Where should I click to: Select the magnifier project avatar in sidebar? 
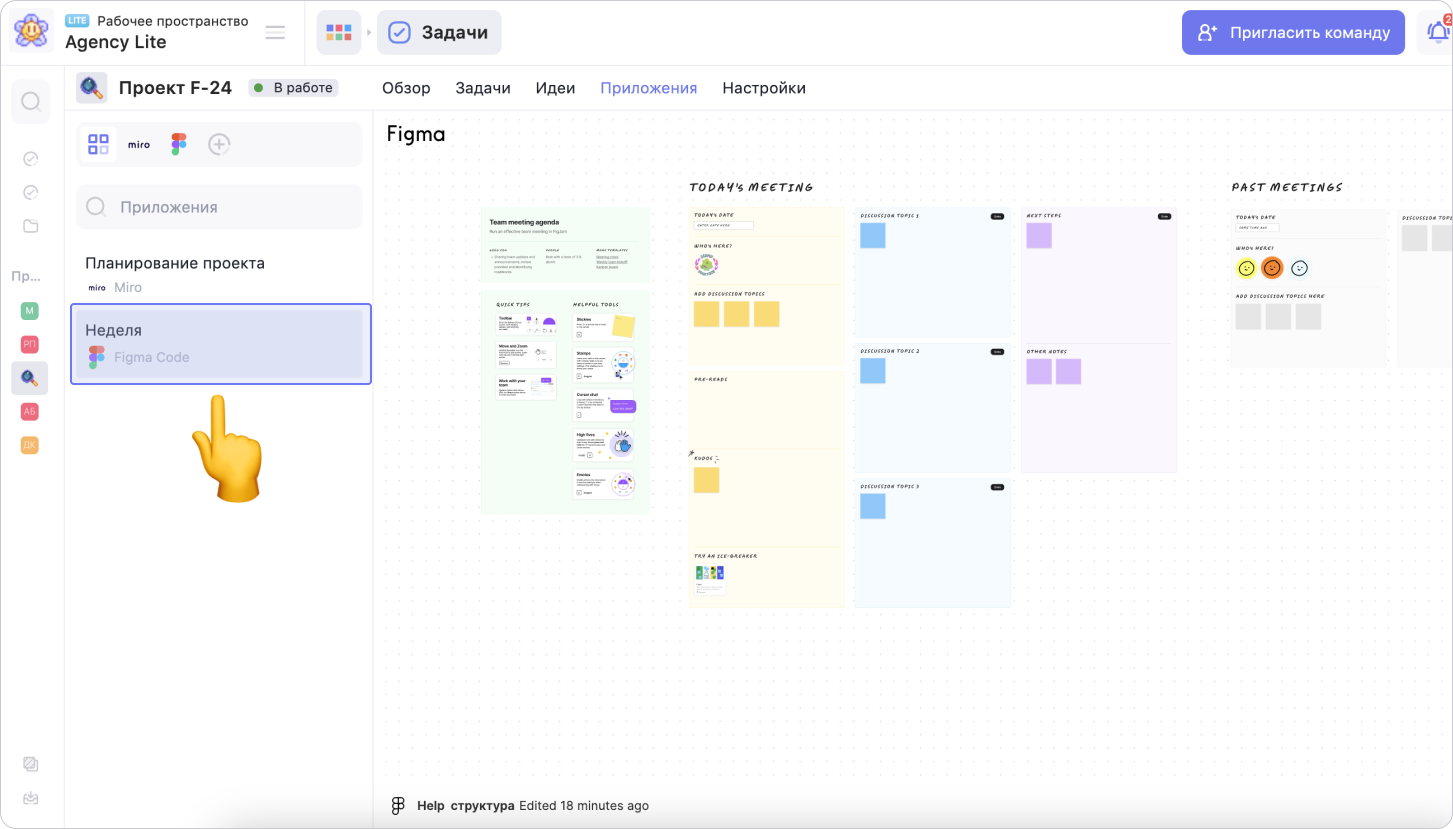[x=30, y=378]
